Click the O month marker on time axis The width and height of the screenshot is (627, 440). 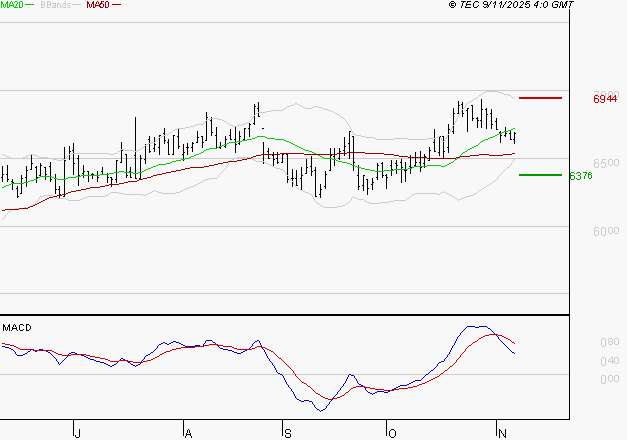[393, 433]
